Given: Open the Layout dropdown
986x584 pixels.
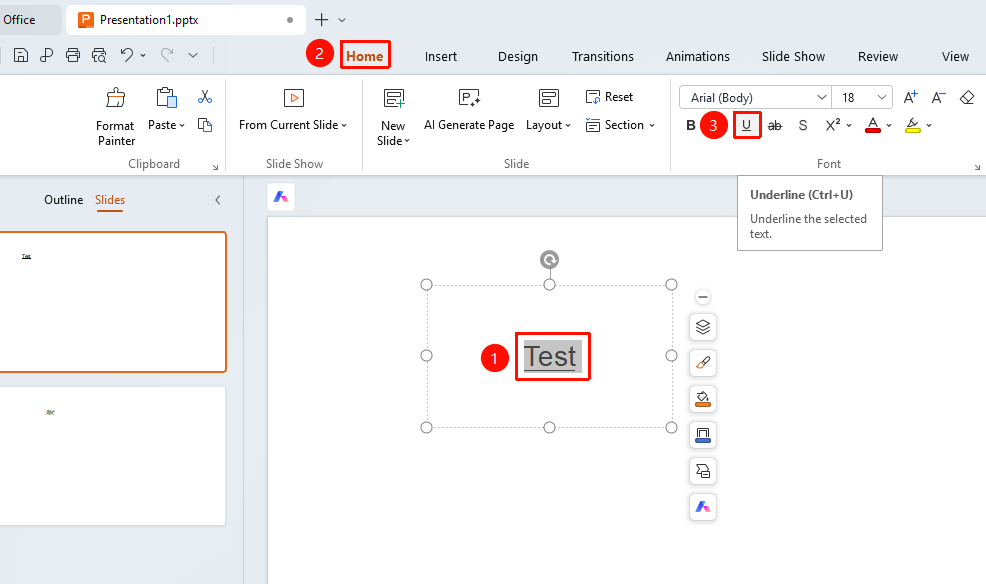Looking at the screenshot, I should point(548,125).
